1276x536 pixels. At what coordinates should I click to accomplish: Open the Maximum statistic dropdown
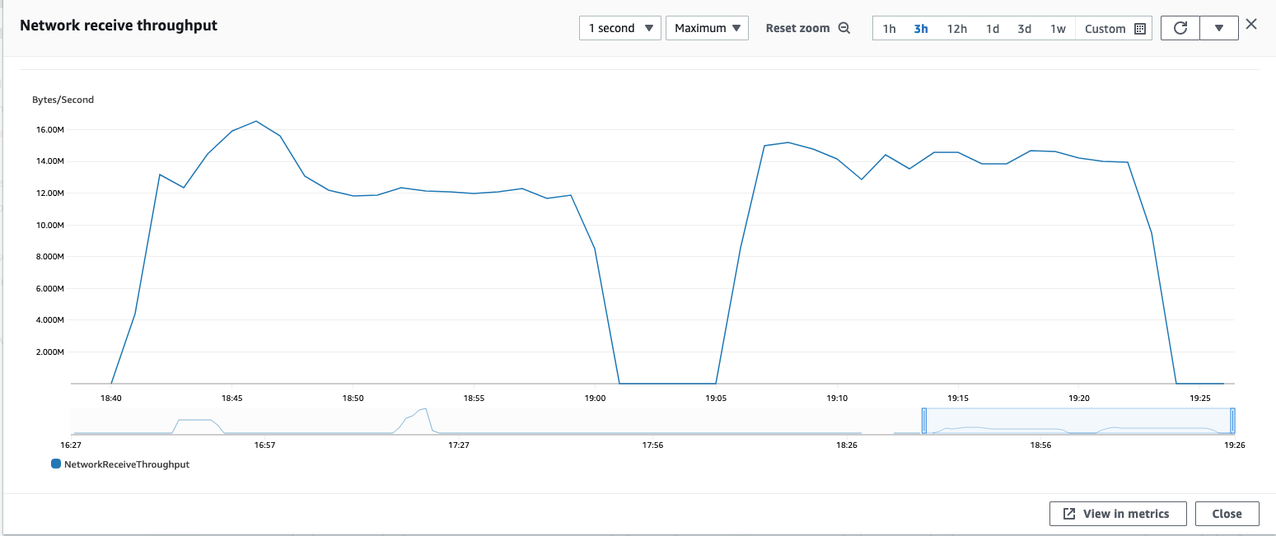coord(707,28)
